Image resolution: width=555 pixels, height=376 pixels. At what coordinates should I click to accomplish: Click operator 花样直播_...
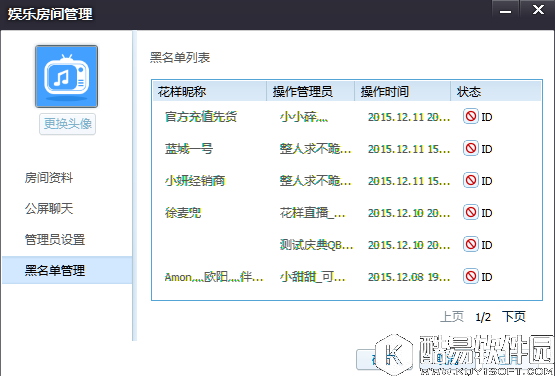[x=313, y=212]
